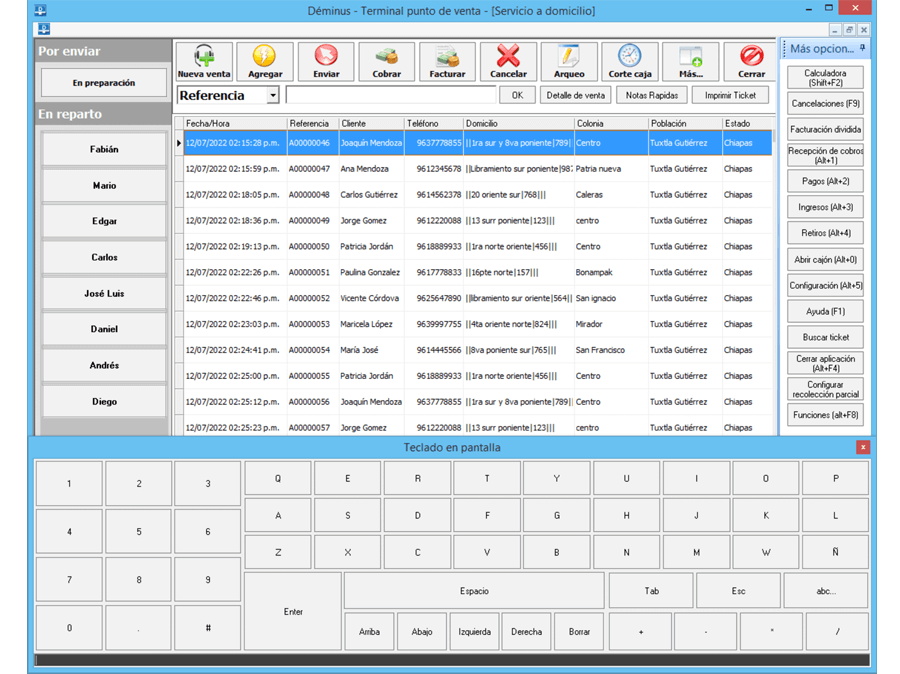Open the Cobrar payment tool
This screenshot has height=674, width=900.
pyautogui.click(x=387, y=60)
